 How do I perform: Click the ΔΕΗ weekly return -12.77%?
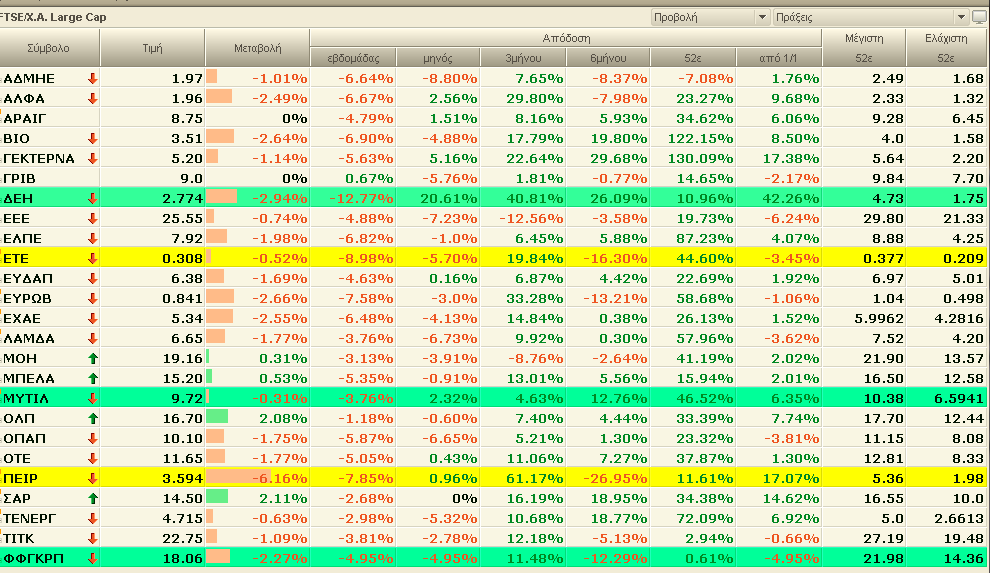(361, 199)
